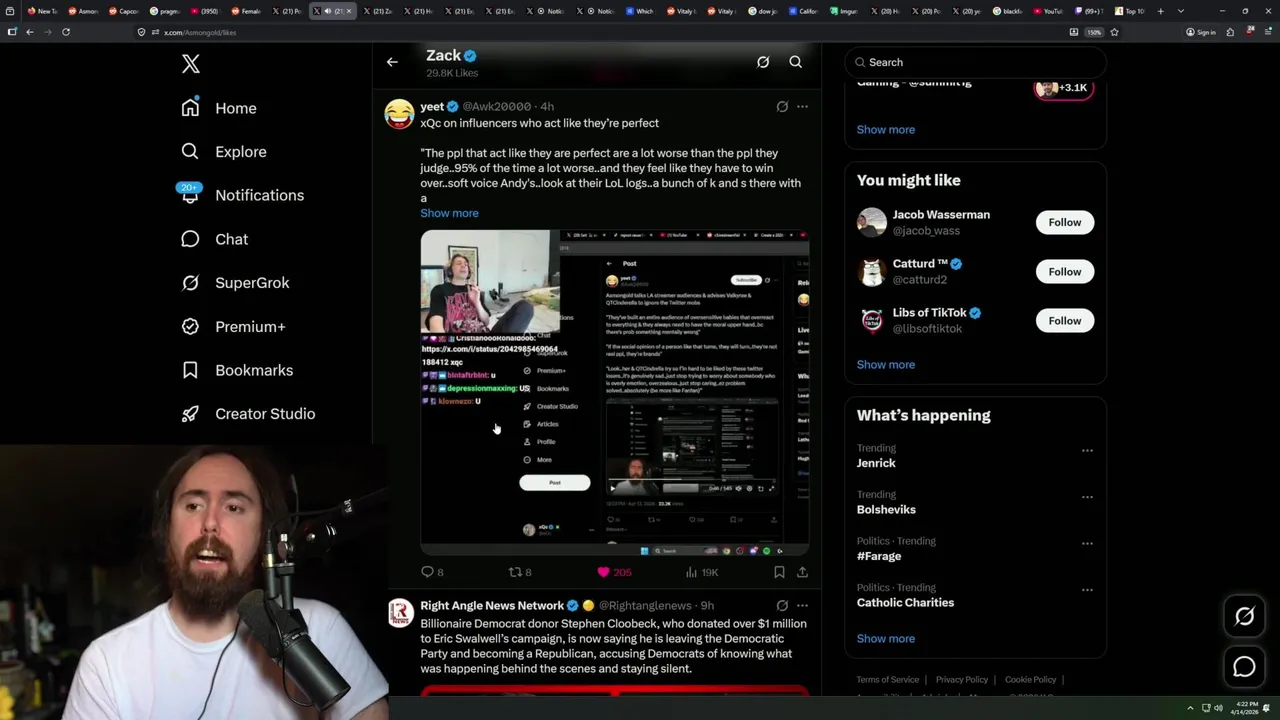Open more options for Catholic Charities trend
1280x720 pixels.
1087,590
